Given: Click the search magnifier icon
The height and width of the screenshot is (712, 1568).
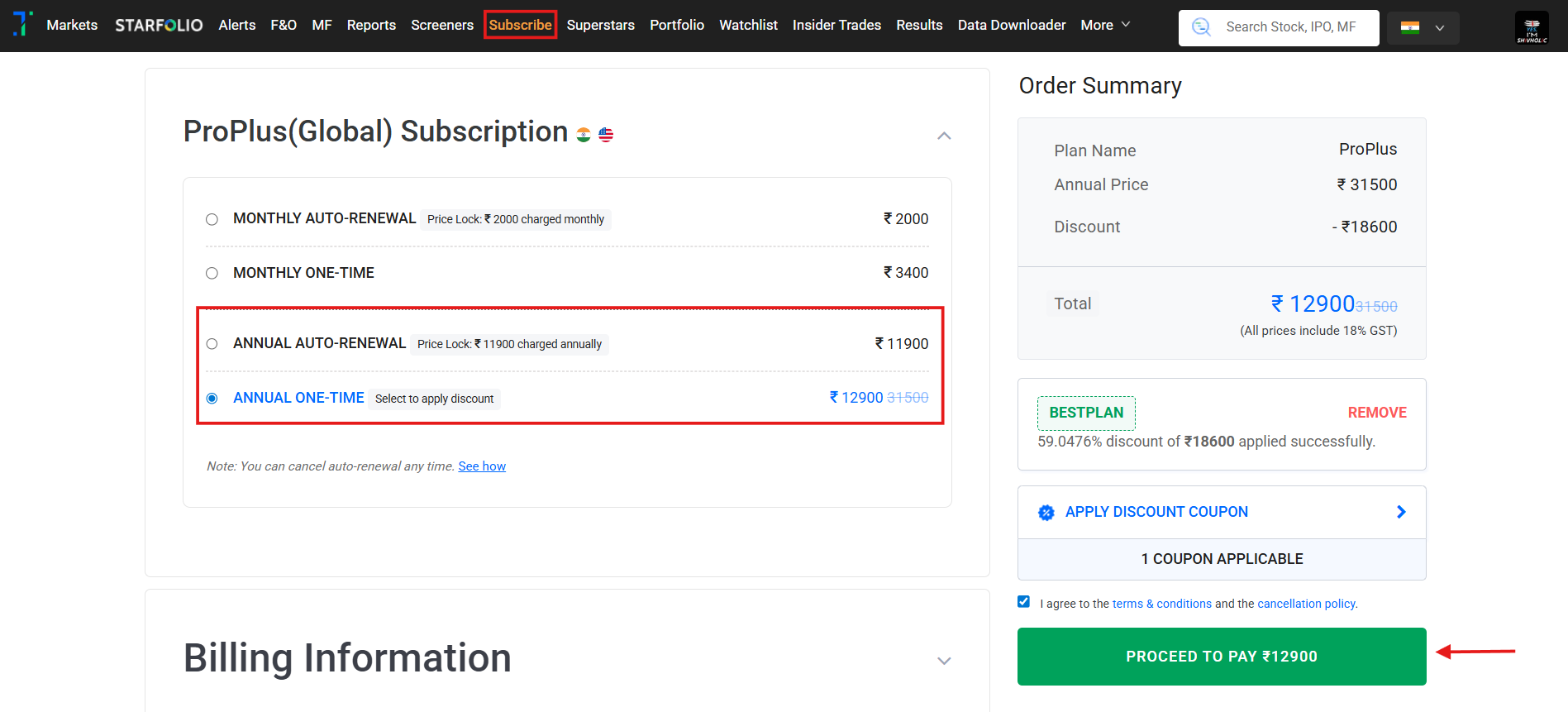Looking at the screenshot, I should click(x=1201, y=27).
